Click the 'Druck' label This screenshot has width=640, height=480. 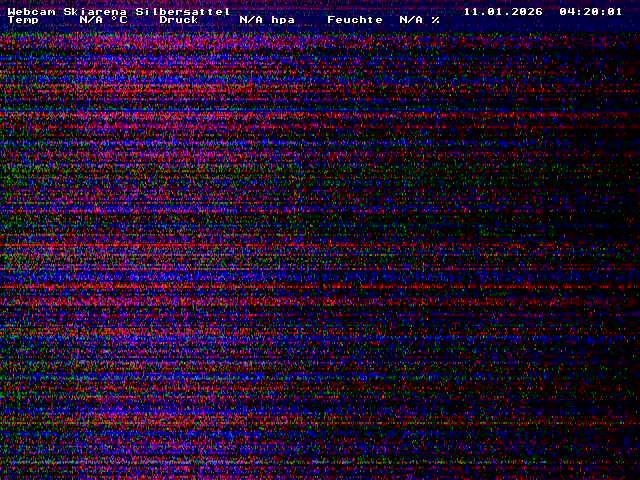click(x=179, y=20)
